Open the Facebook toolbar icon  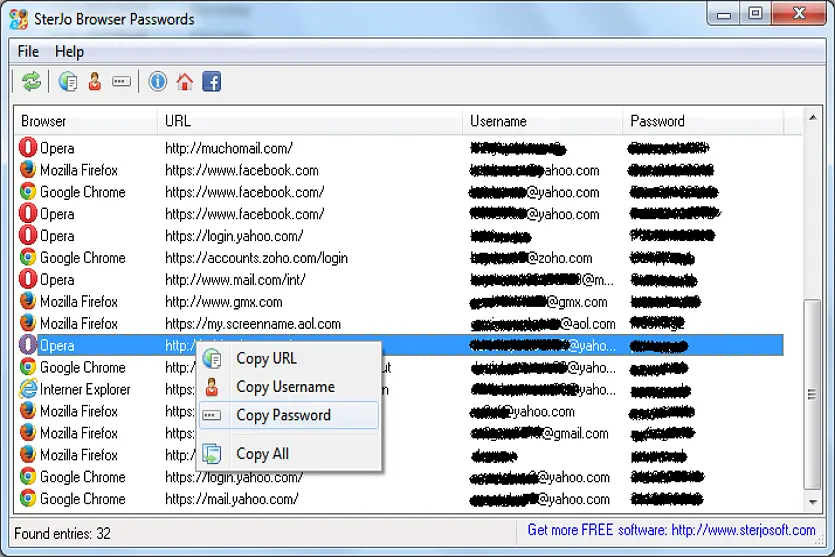211,81
